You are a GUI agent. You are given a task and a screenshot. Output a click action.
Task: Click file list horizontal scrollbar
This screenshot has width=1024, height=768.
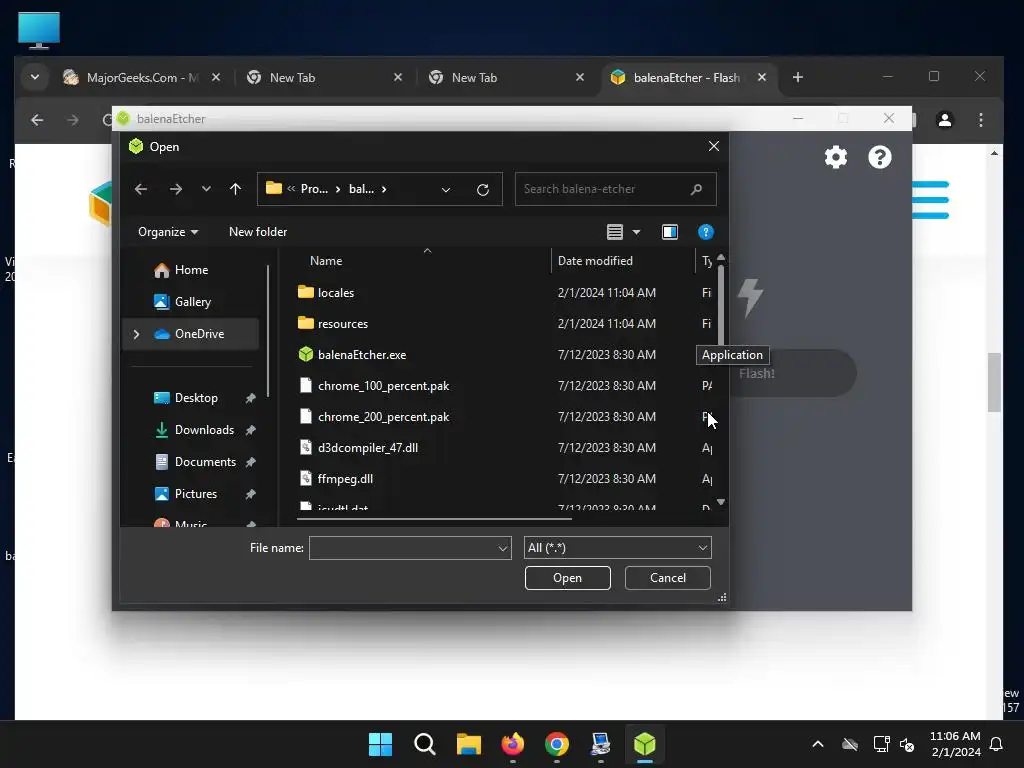point(434,519)
